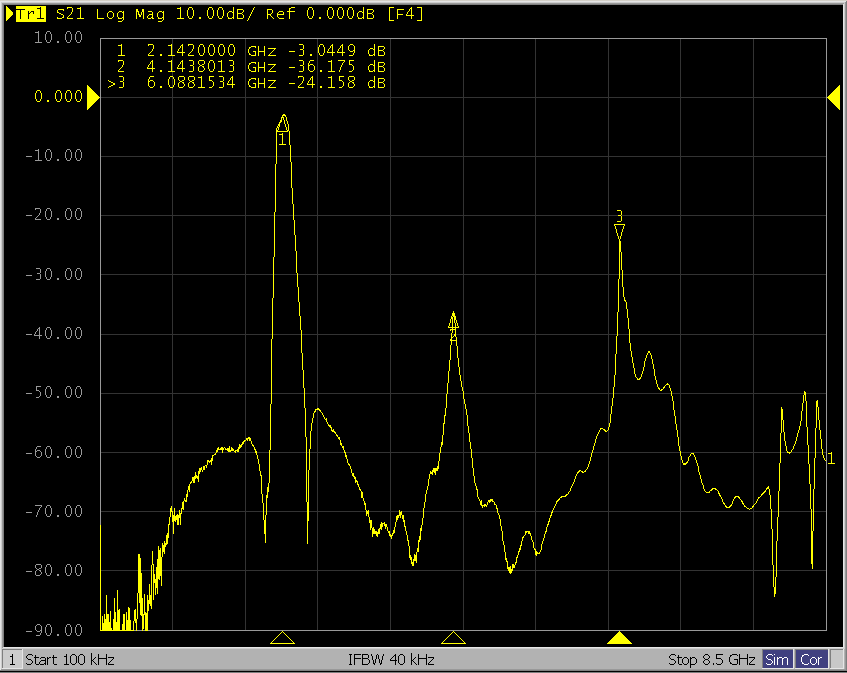Screen dimensions: 847x673
Task: Open the Log Mag format selection
Action: point(125,15)
